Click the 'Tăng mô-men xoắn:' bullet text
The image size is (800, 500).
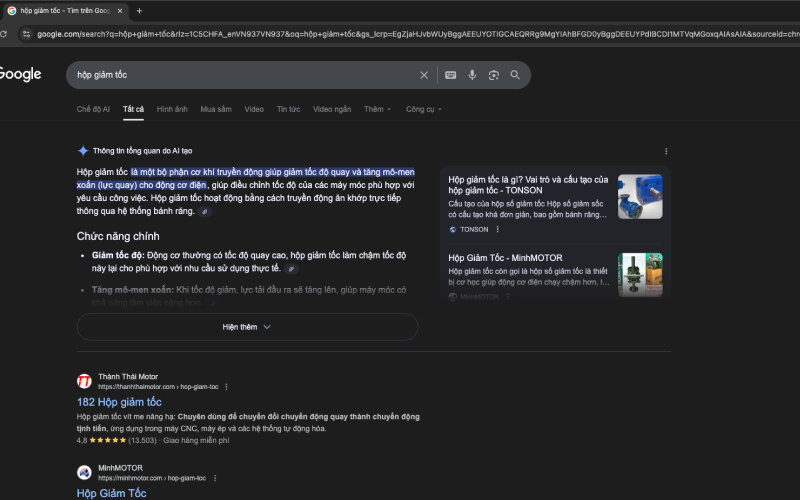pyautogui.click(x=133, y=290)
